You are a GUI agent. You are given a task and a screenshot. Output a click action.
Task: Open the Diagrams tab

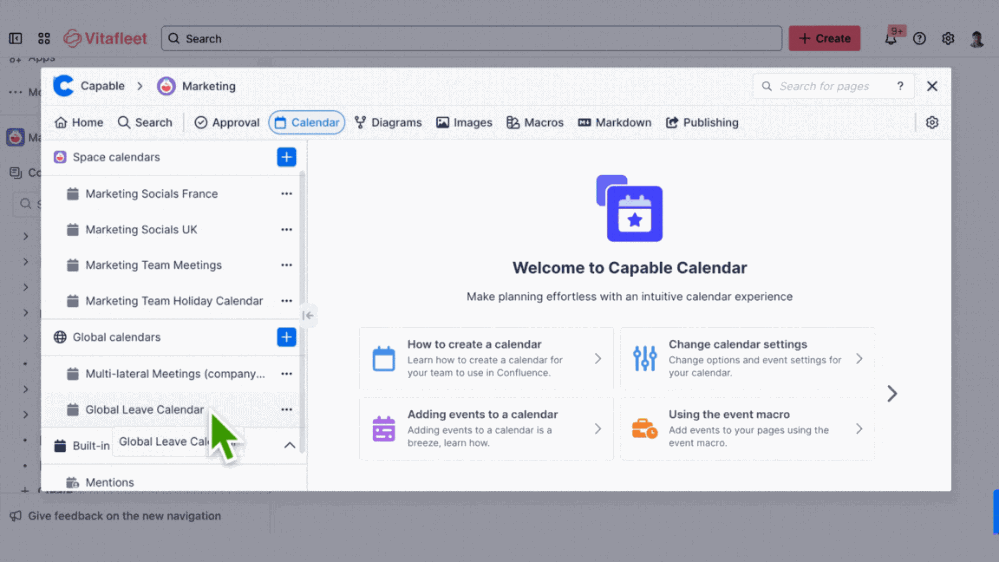(x=388, y=122)
